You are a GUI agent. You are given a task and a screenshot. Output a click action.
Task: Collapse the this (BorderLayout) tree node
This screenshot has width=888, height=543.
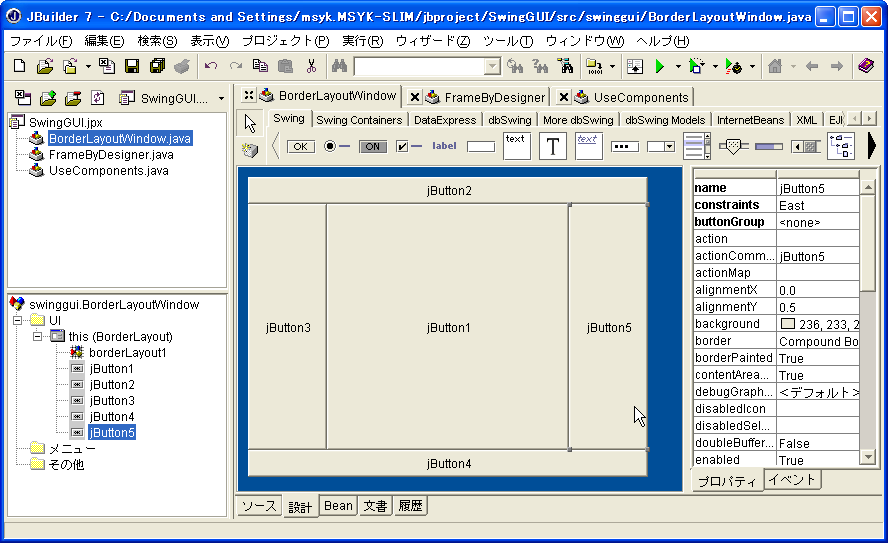coord(37,337)
